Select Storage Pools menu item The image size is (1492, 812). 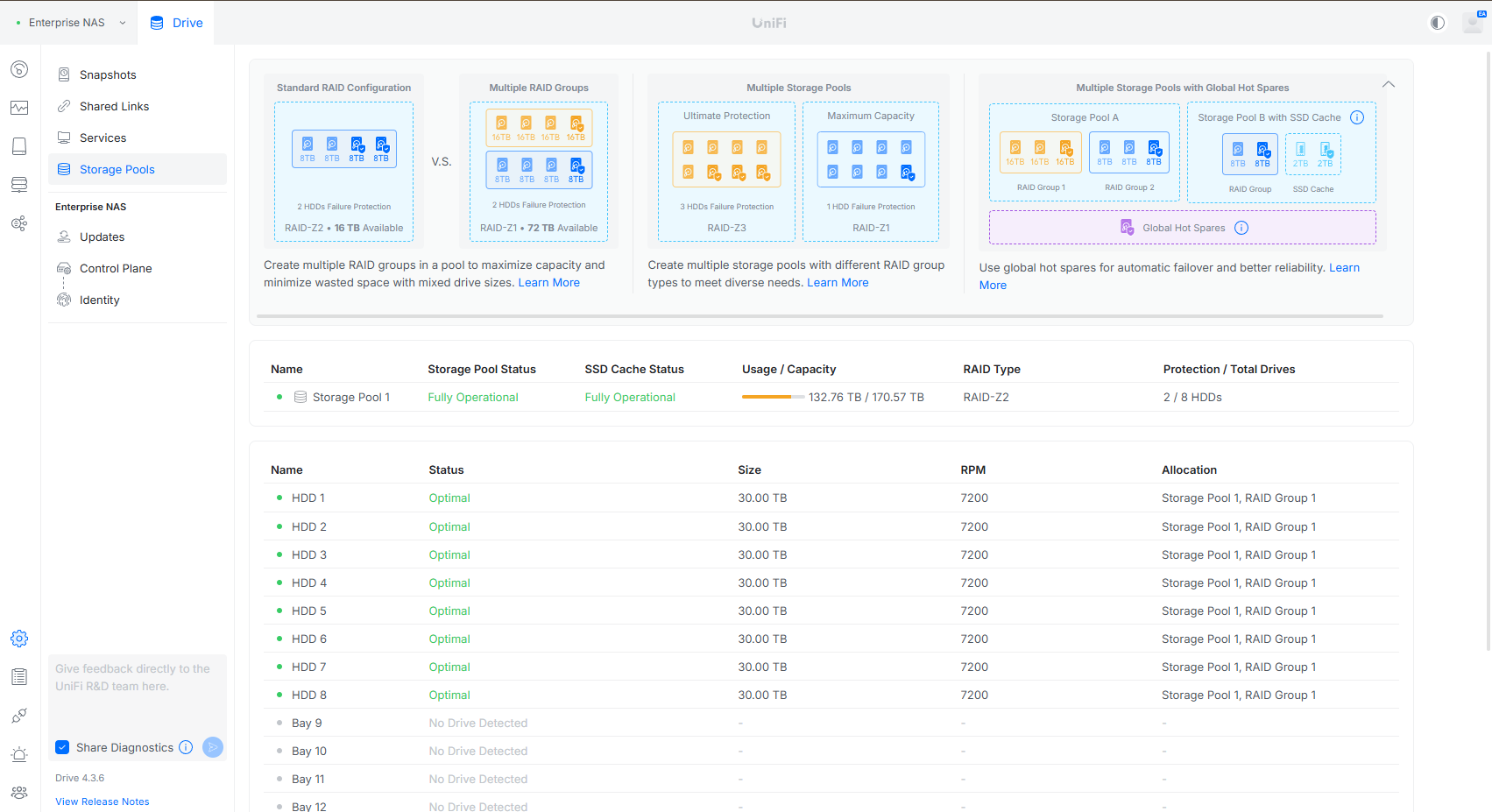coord(138,169)
